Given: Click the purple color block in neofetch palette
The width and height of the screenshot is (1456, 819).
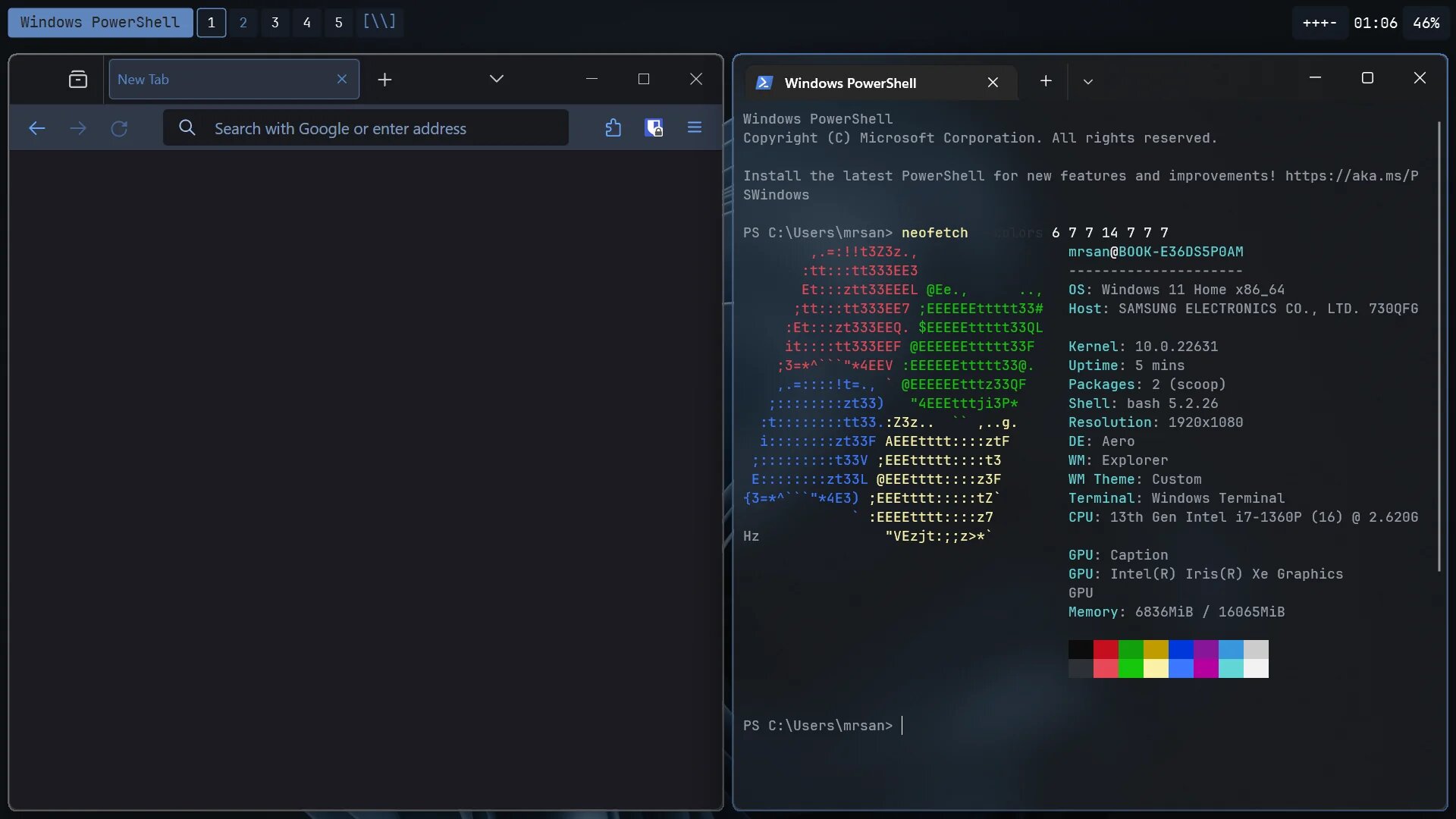Looking at the screenshot, I should (1206, 650).
